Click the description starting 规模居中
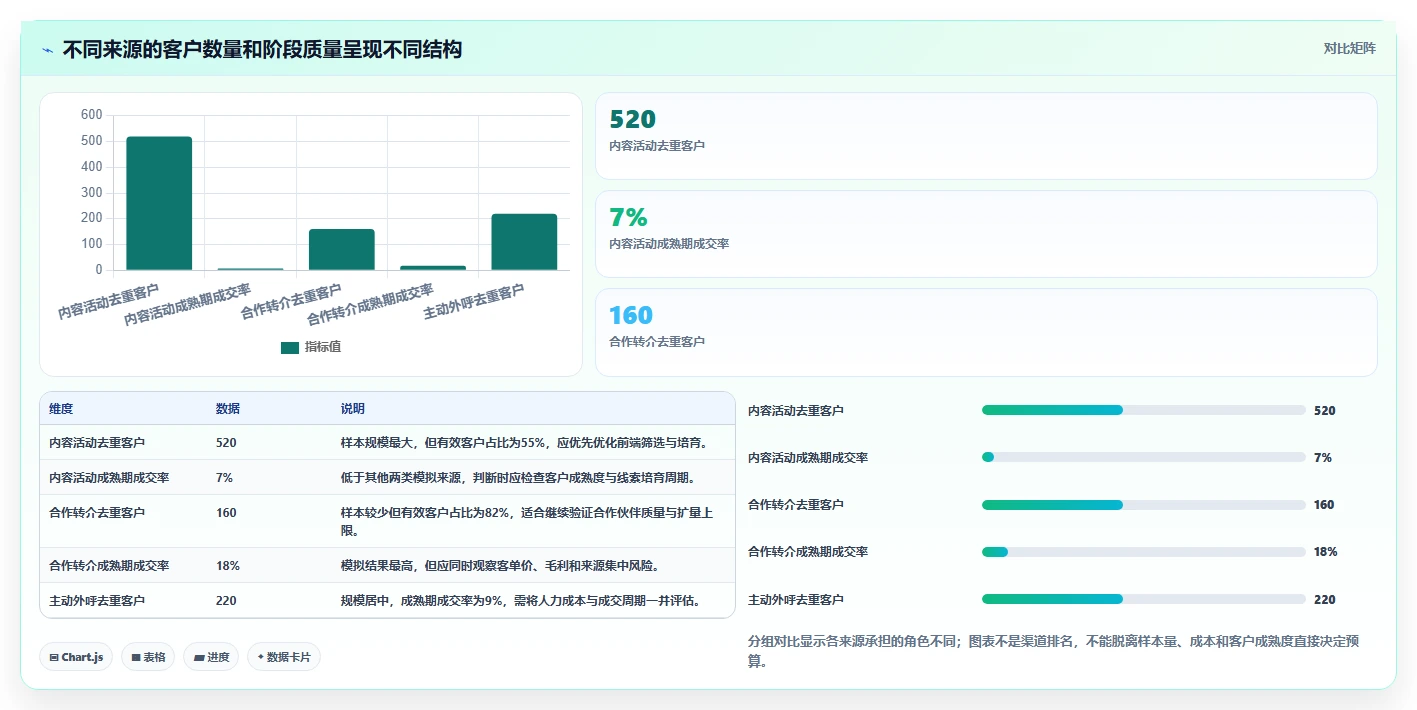 (521, 600)
